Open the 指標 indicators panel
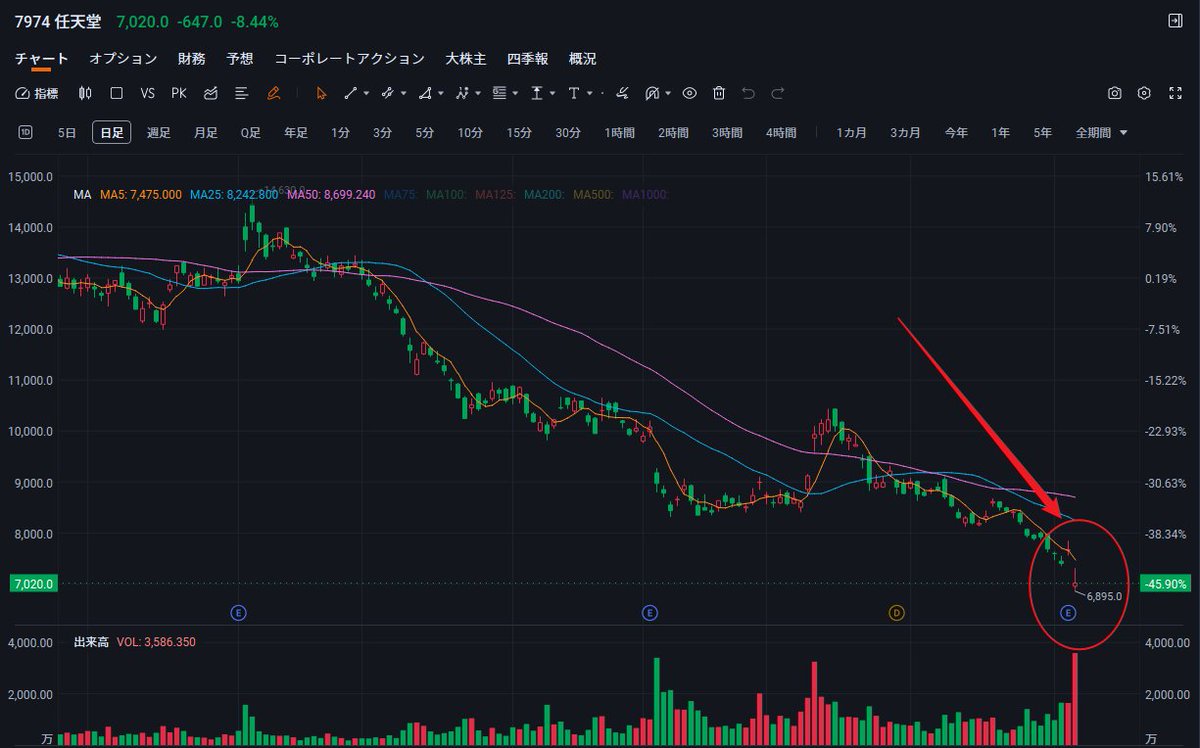Screen dimensions: 1200x748 (x=37, y=93)
